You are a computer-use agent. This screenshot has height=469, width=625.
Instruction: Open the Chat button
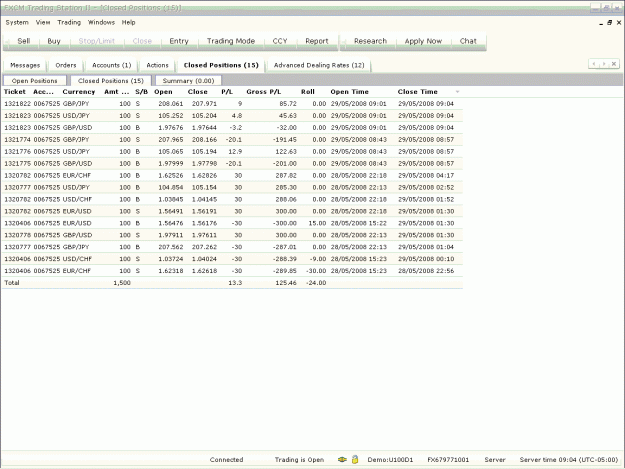[468, 41]
